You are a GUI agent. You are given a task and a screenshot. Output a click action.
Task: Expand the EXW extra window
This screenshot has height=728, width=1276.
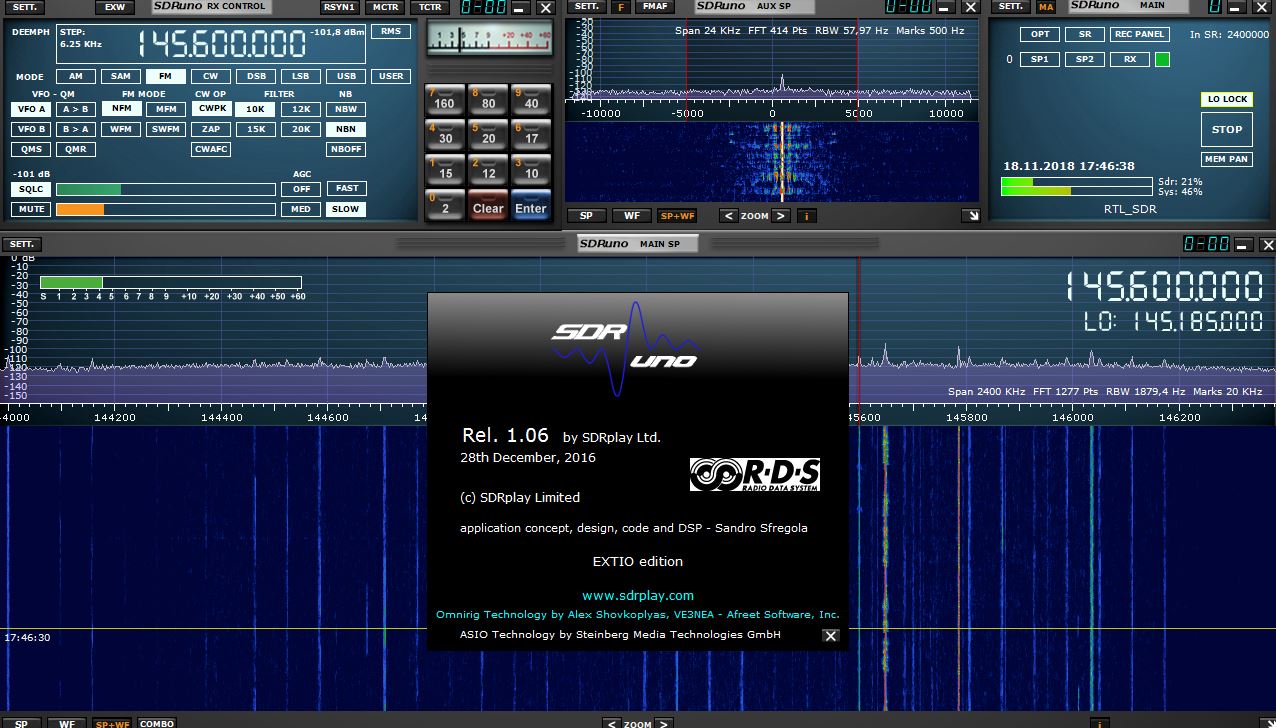point(115,7)
